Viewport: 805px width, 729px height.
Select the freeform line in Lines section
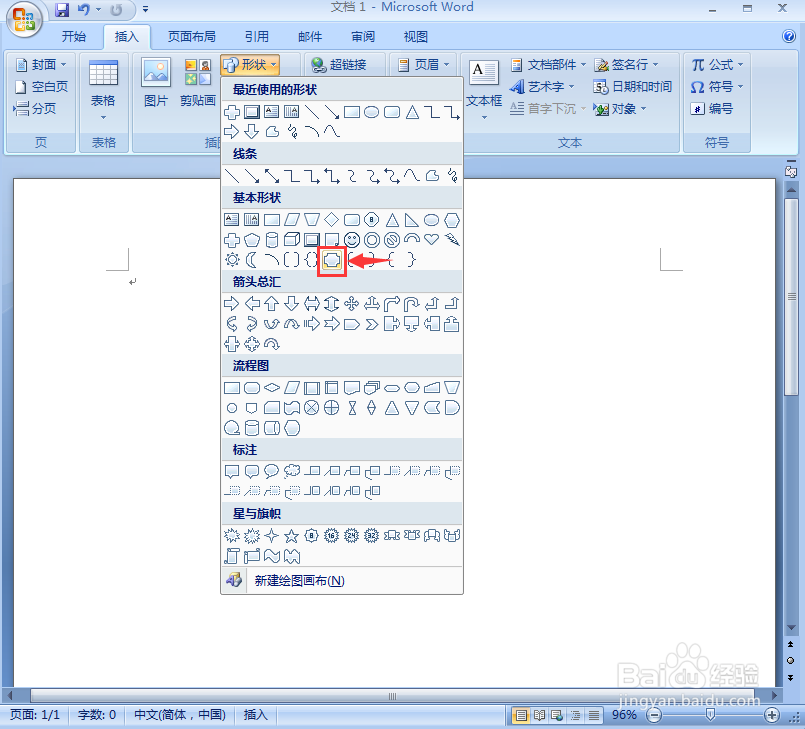[x=432, y=176]
